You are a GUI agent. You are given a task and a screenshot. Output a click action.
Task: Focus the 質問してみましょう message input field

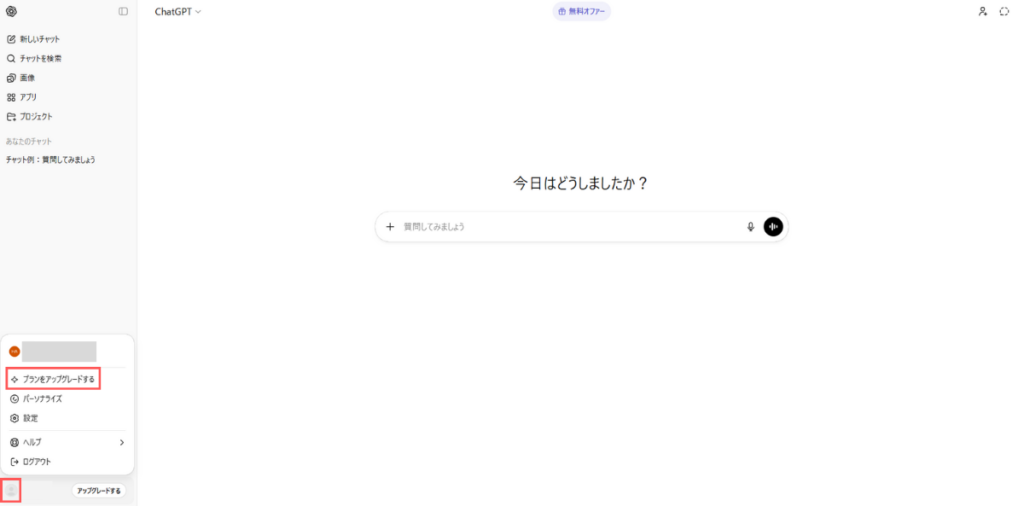point(570,227)
